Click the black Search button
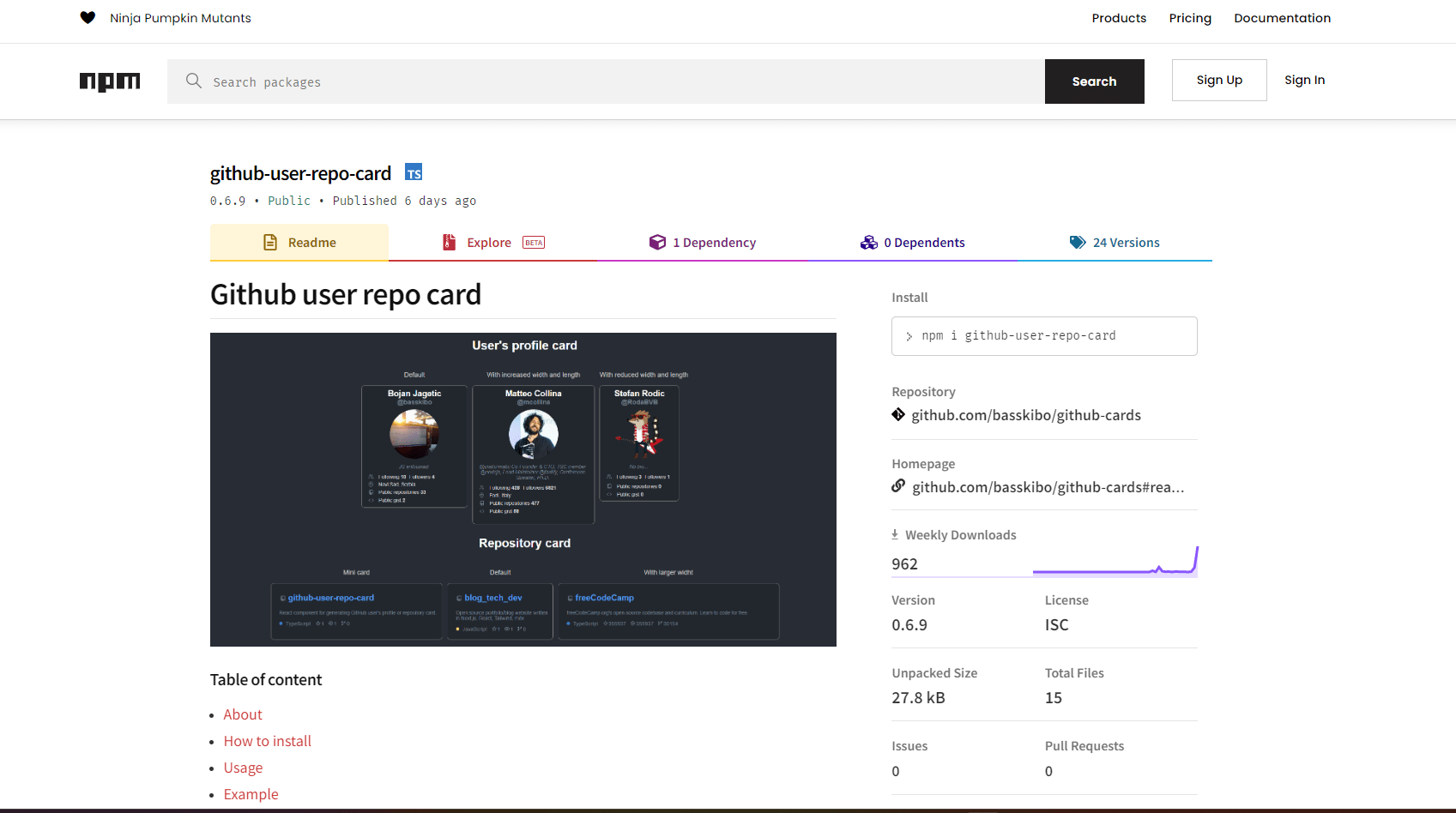 pos(1095,81)
